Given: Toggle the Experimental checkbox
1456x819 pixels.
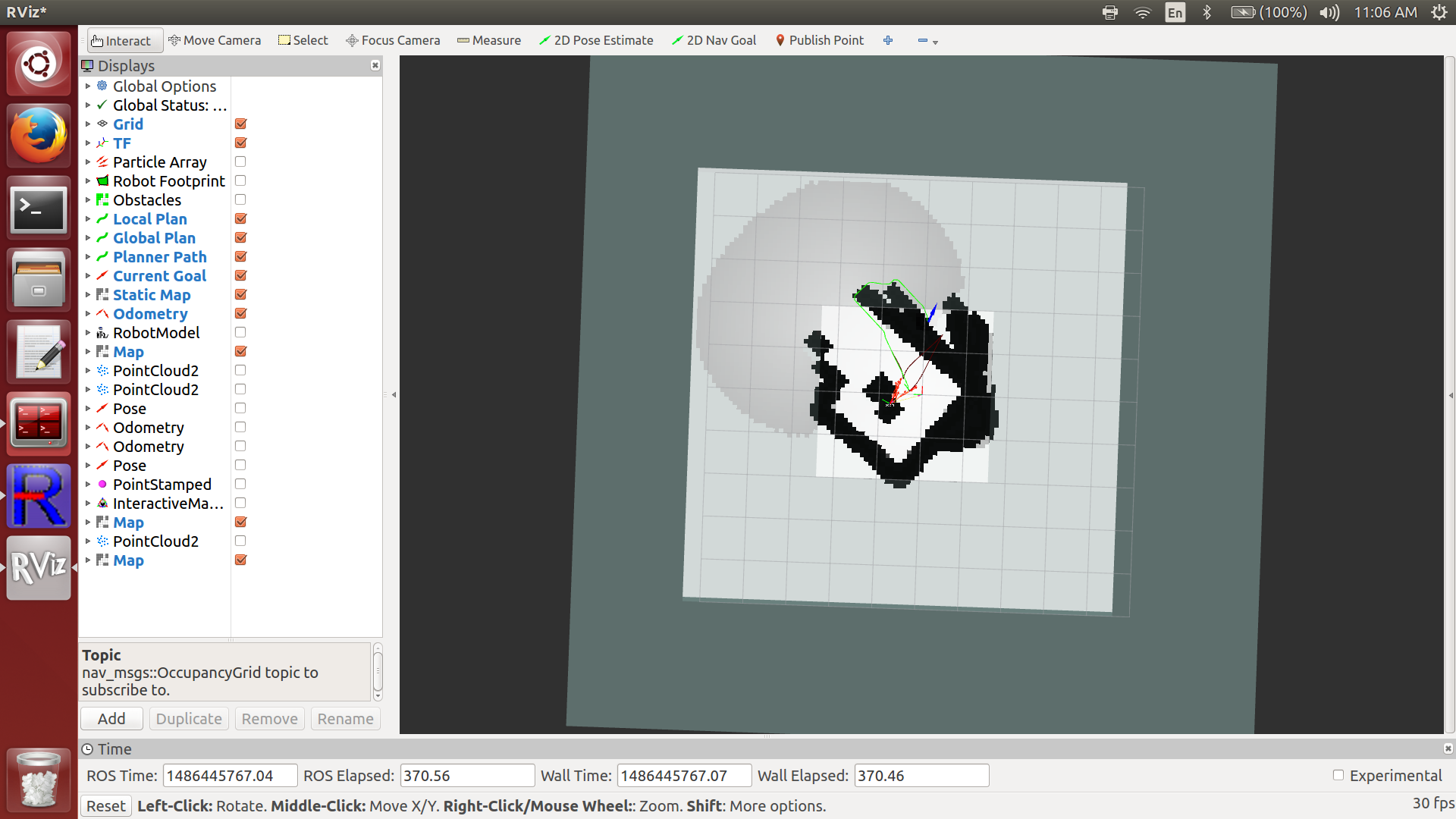Looking at the screenshot, I should coord(1338,775).
